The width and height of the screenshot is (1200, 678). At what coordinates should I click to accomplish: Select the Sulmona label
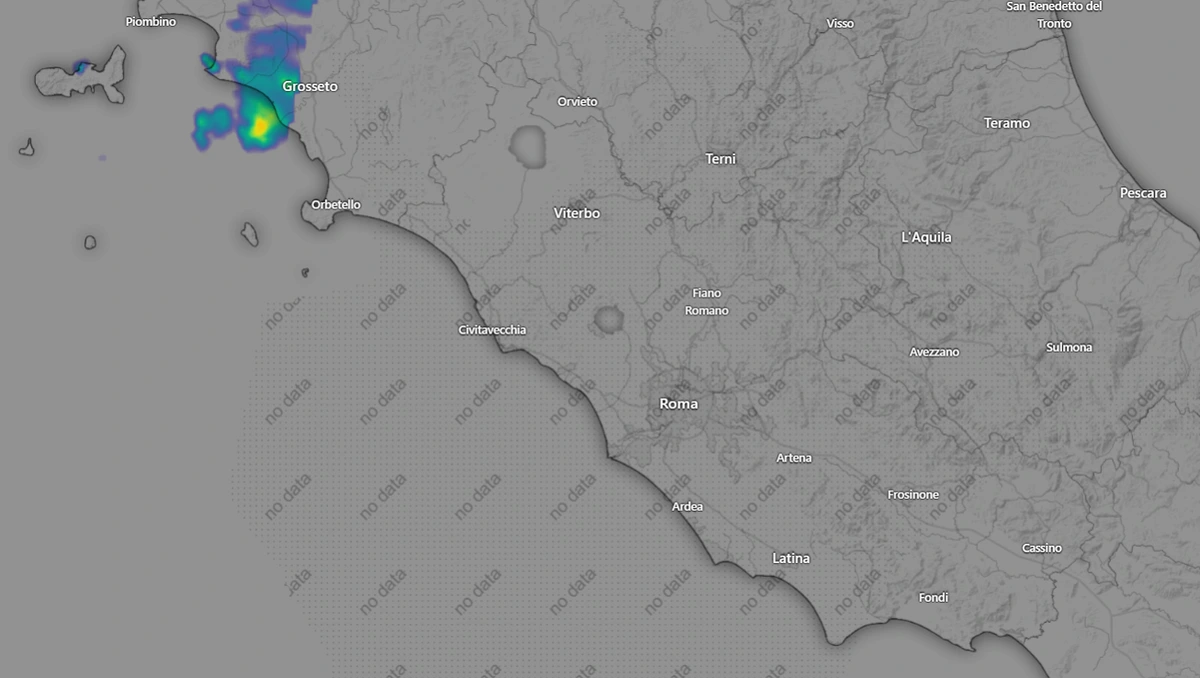click(1068, 347)
